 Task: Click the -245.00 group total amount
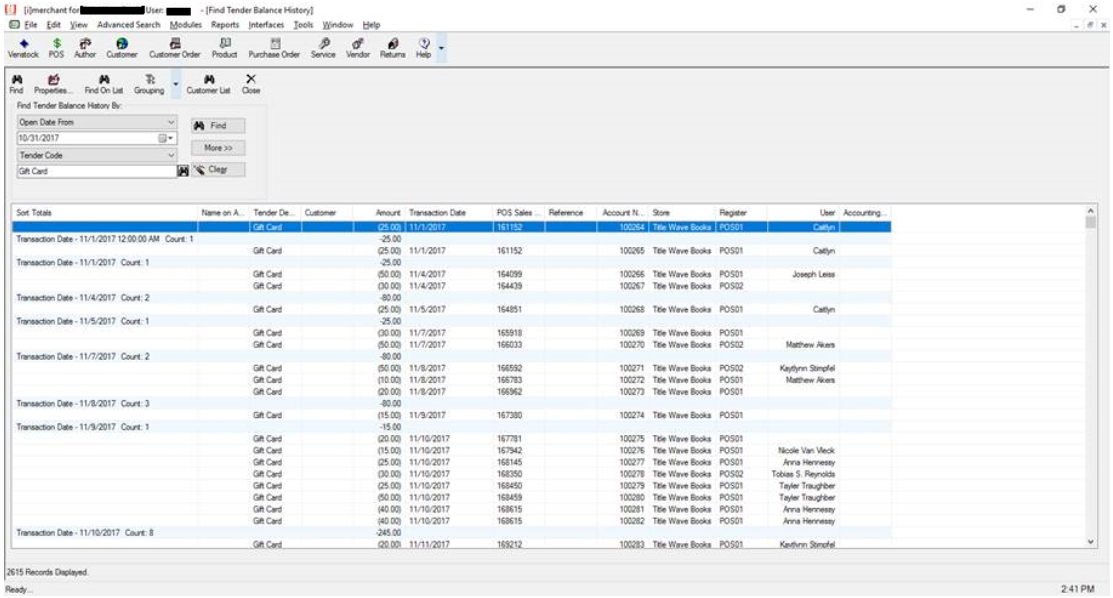click(x=388, y=533)
